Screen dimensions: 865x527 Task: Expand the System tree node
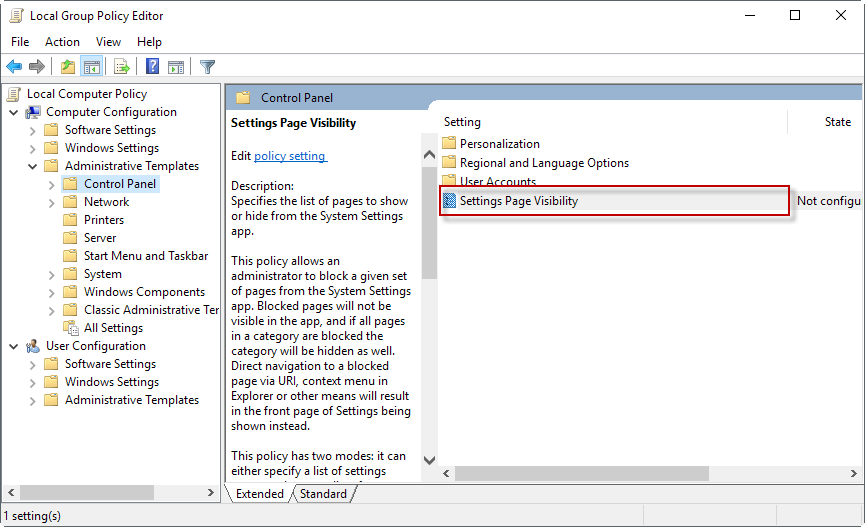point(51,275)
